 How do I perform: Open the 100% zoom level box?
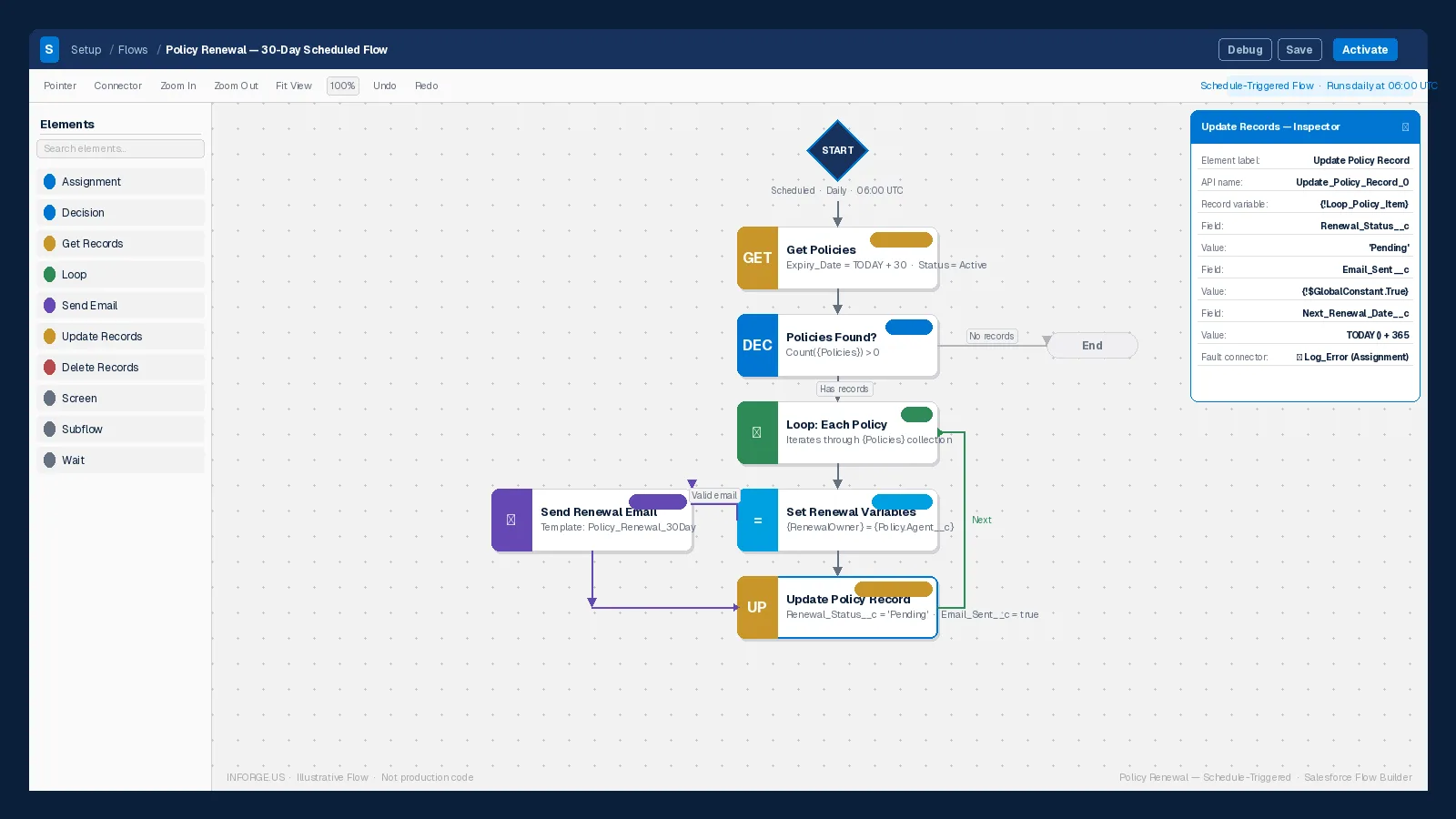click(343, 86)
